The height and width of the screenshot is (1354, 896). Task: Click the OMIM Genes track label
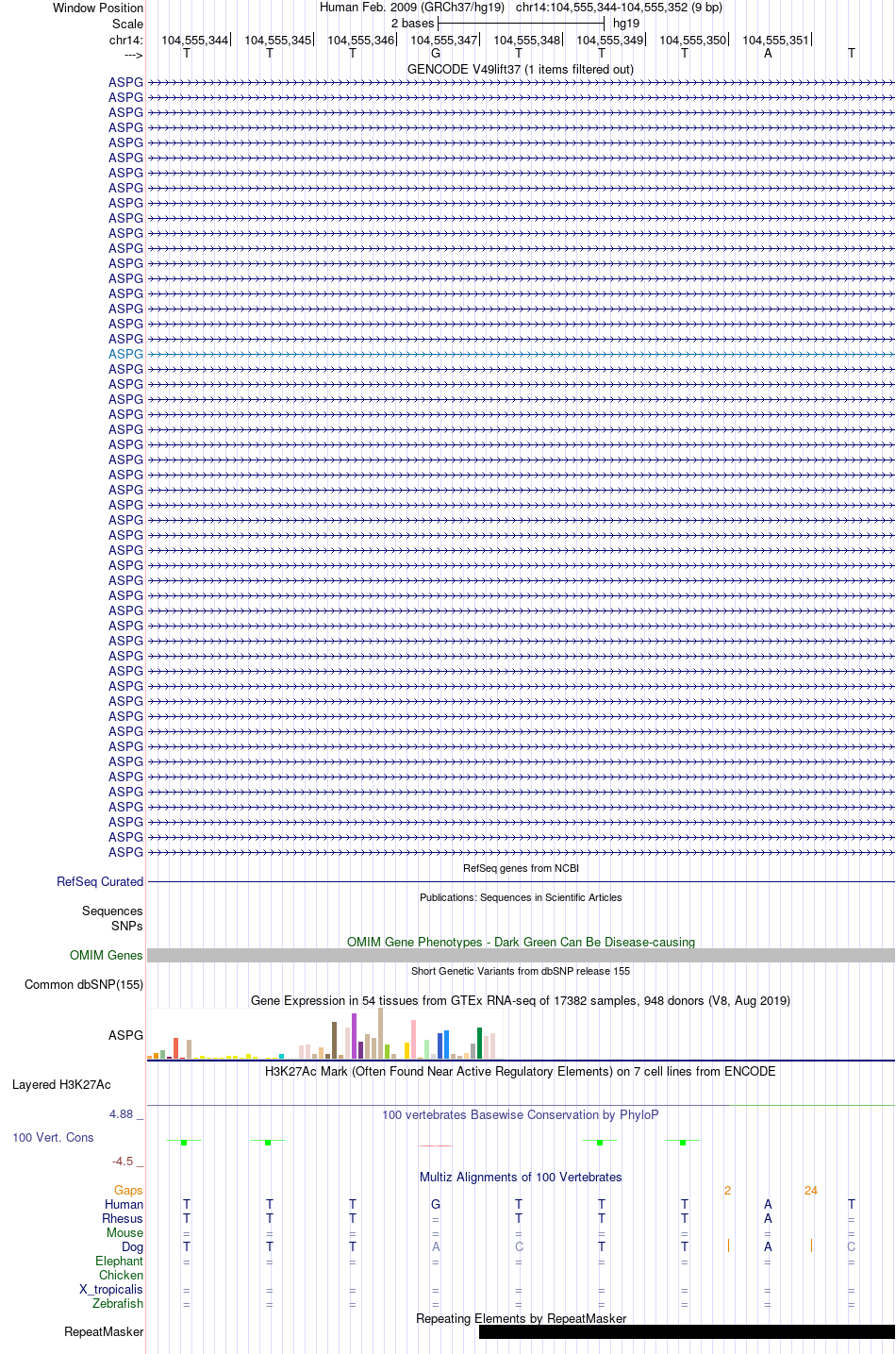[x=107, y=955]
